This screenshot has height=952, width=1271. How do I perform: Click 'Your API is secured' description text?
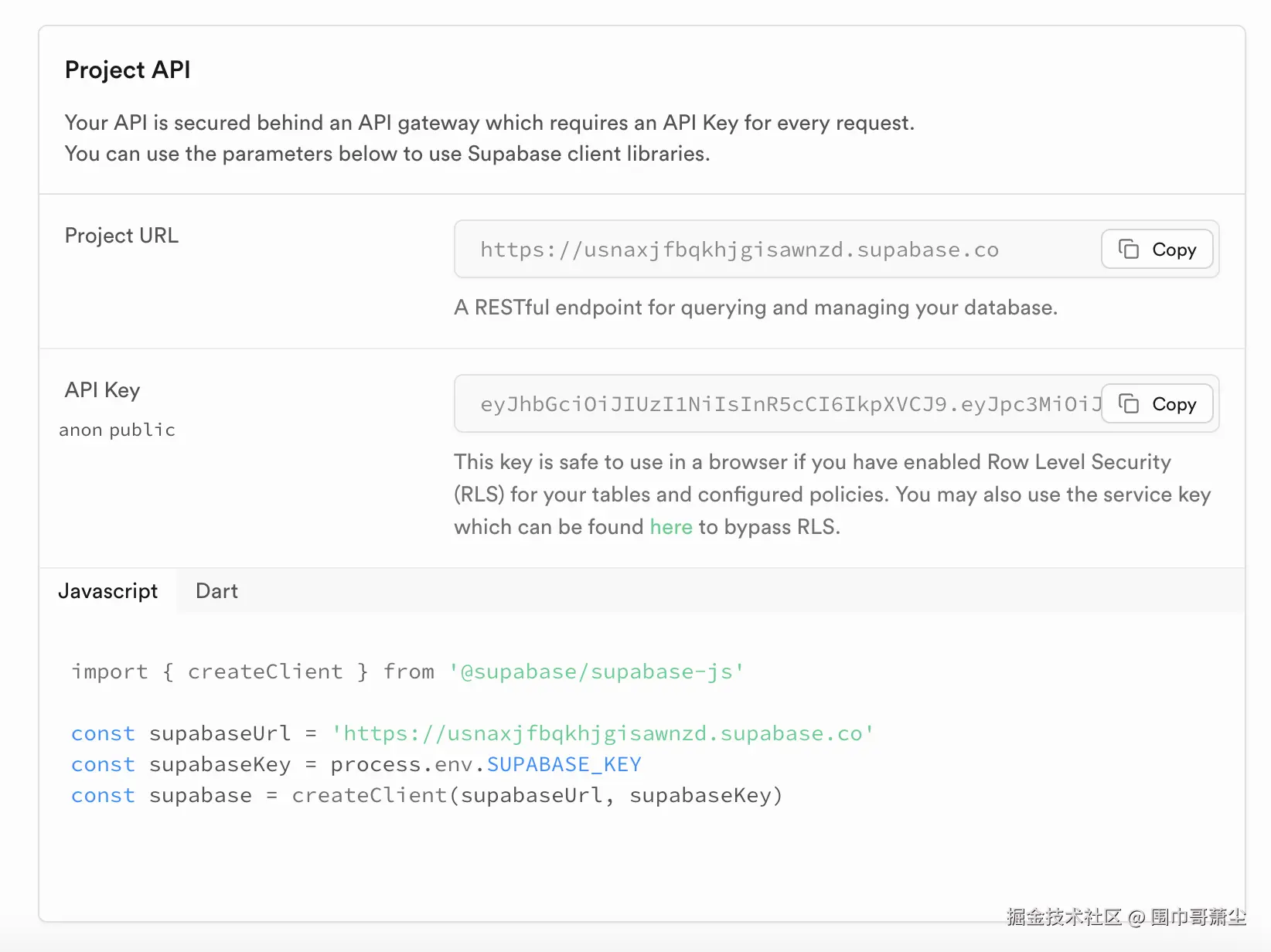pyautogui.click(x=489, y=138)
